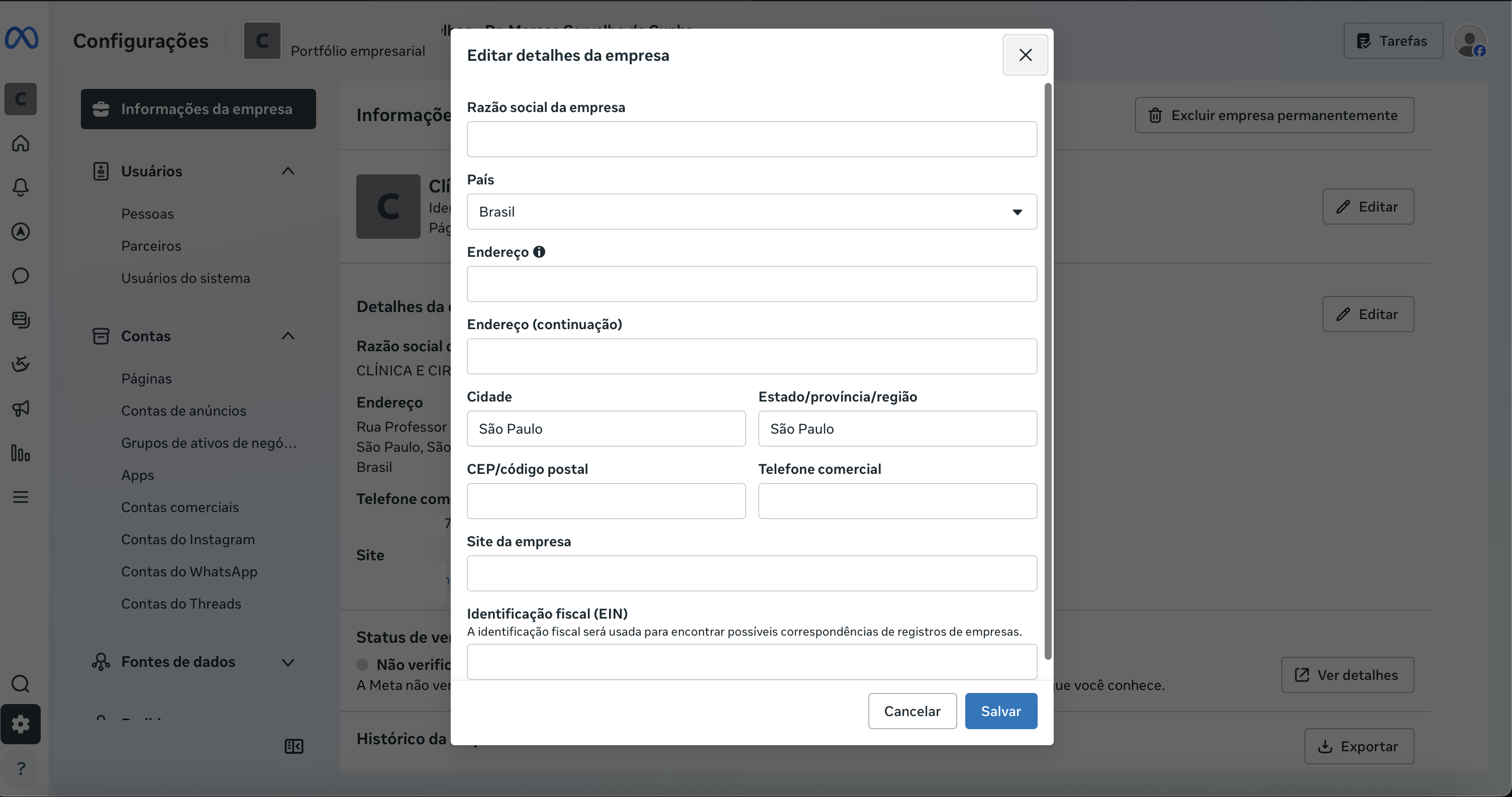Click the Razão social da empresa field
This screenshot has height=797, width=1512.
click(751, 139)
